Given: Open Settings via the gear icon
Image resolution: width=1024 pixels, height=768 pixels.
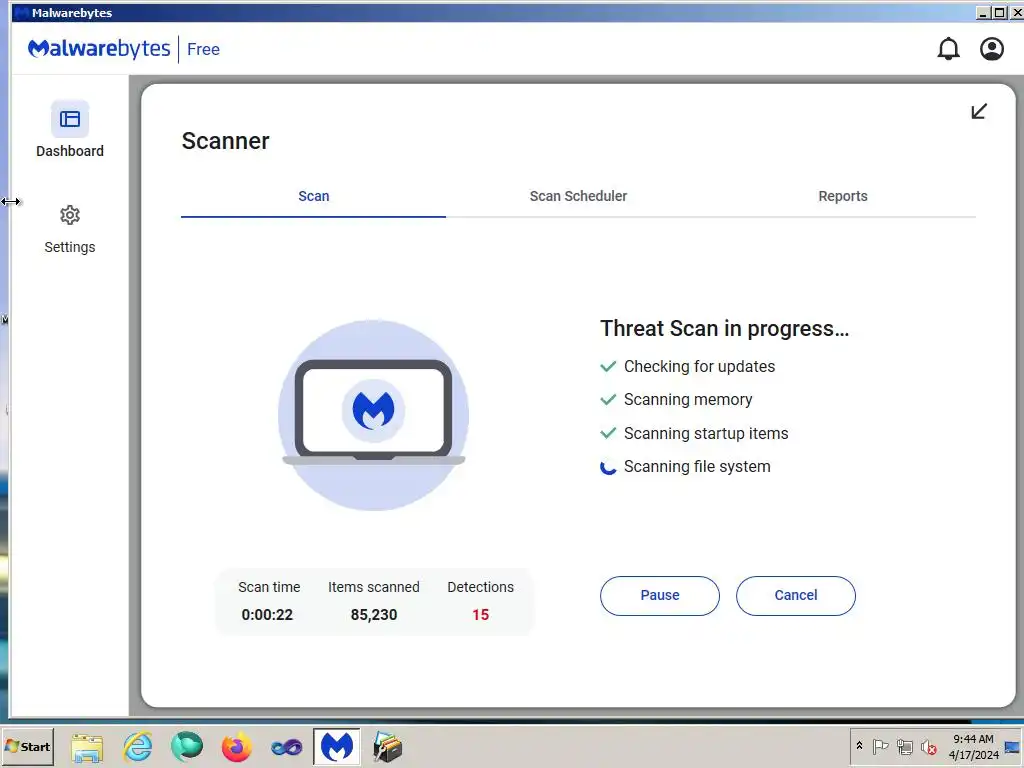Looking at the screenshot, I should pyautogui.click(x=70, y=216).
